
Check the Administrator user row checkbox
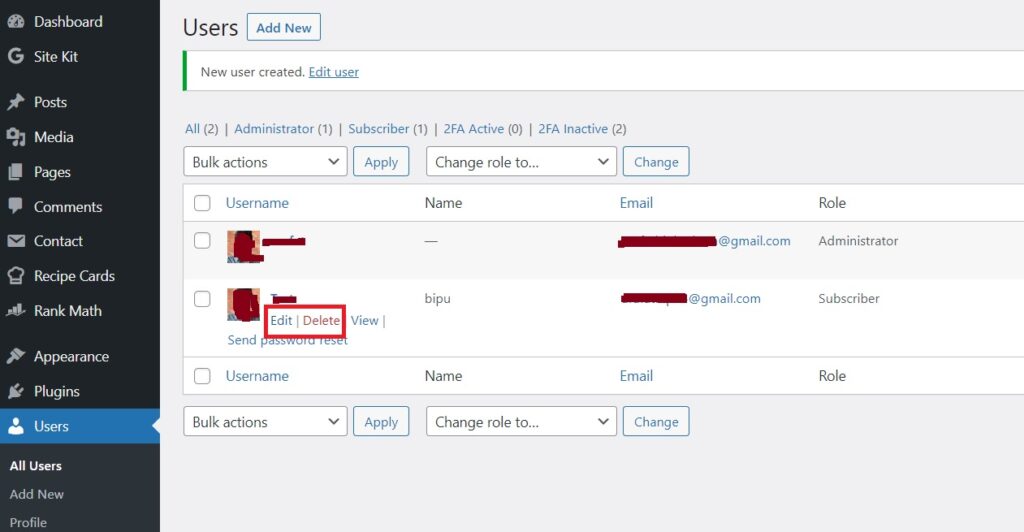pyautogui.click(x=202, y=240)
